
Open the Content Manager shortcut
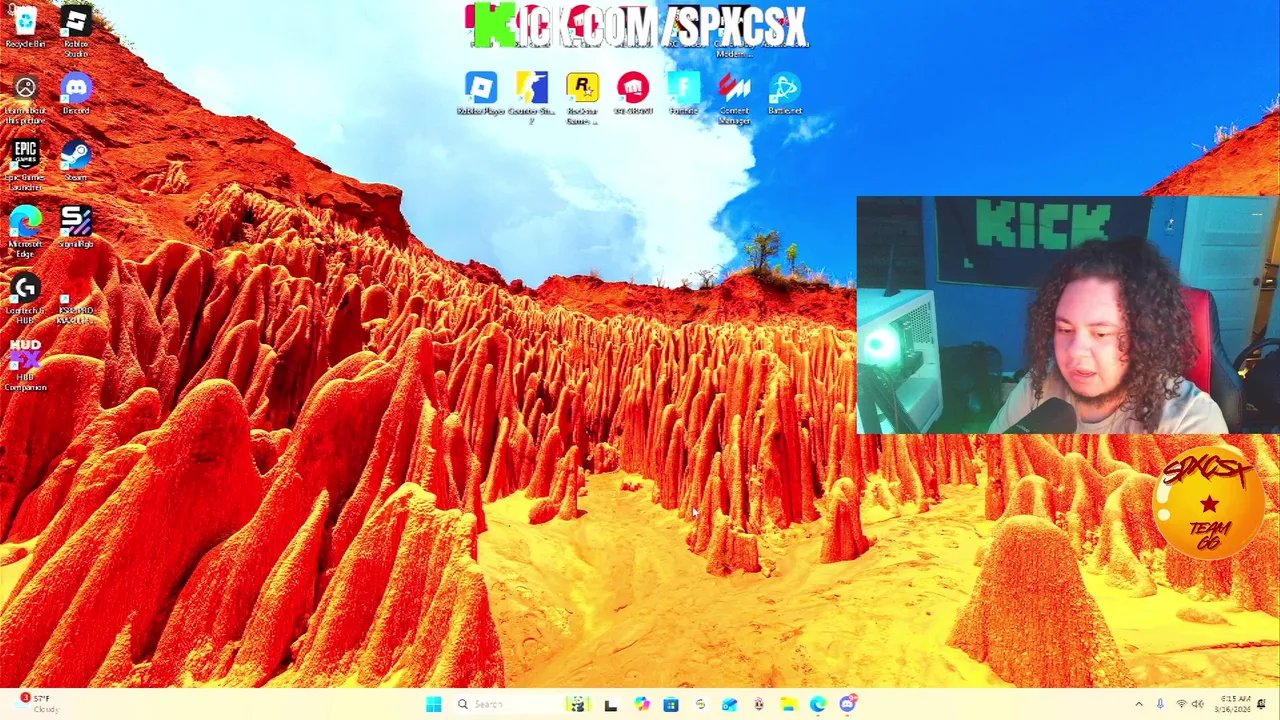point(734,98)
